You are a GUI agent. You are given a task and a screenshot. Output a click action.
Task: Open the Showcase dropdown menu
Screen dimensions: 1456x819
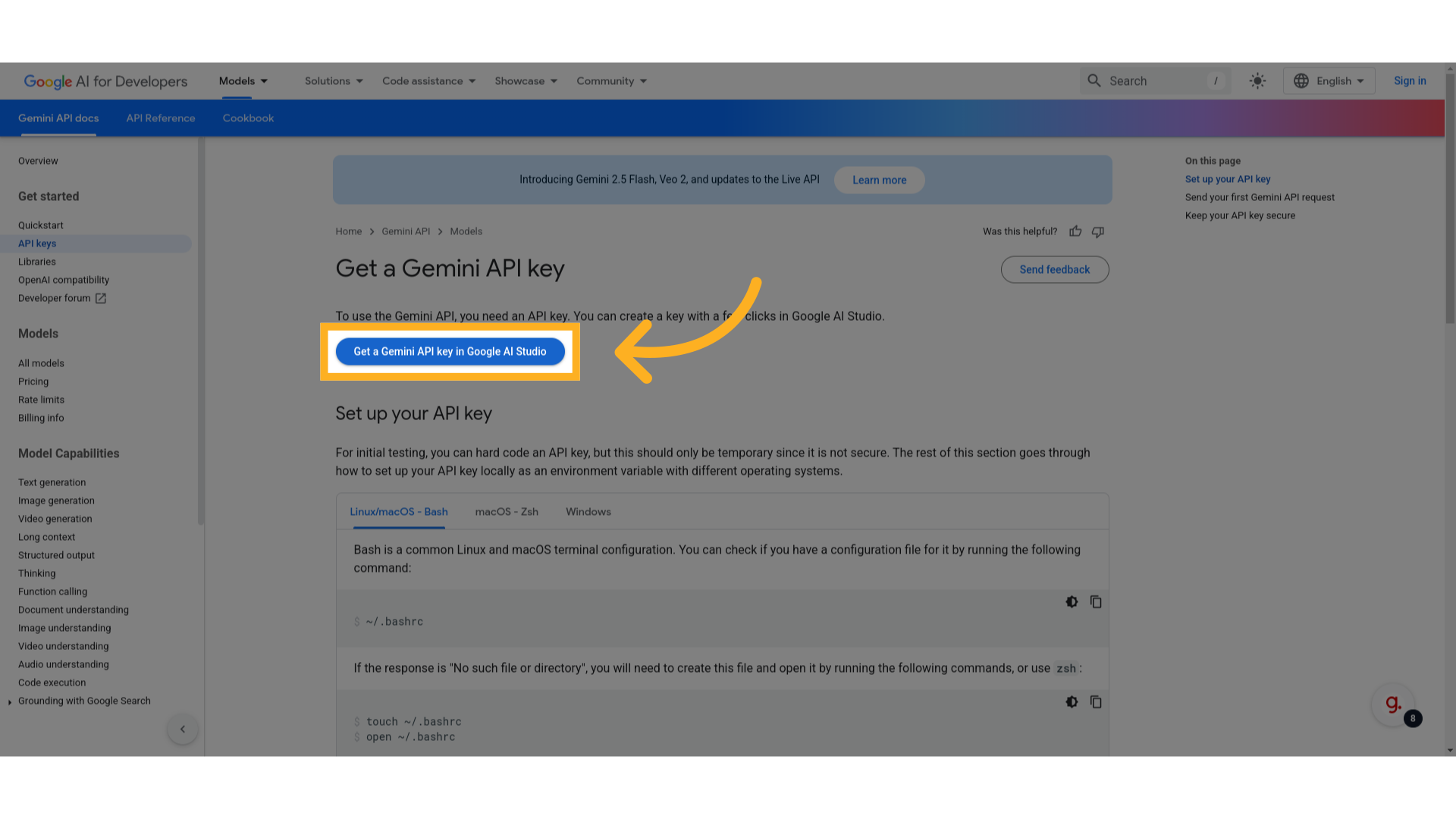click(x=526, y=80)
